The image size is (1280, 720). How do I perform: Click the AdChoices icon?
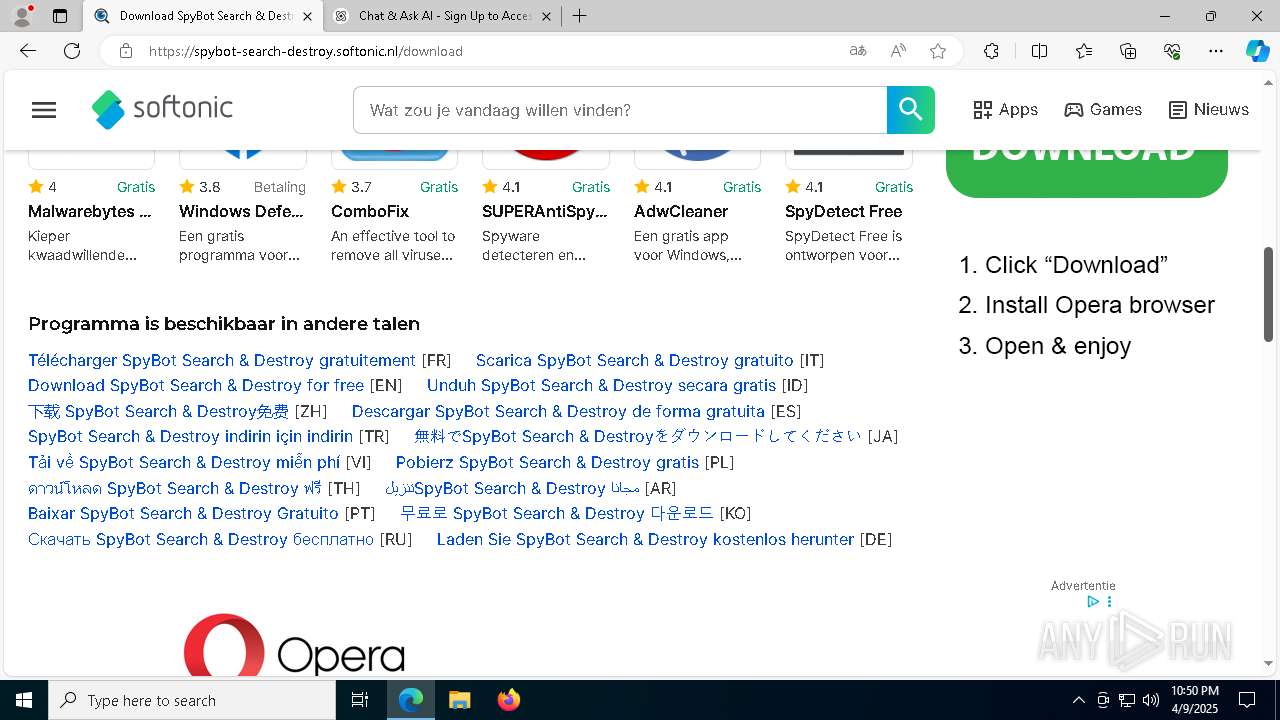pyautogui.click(x=1093, y=602)
